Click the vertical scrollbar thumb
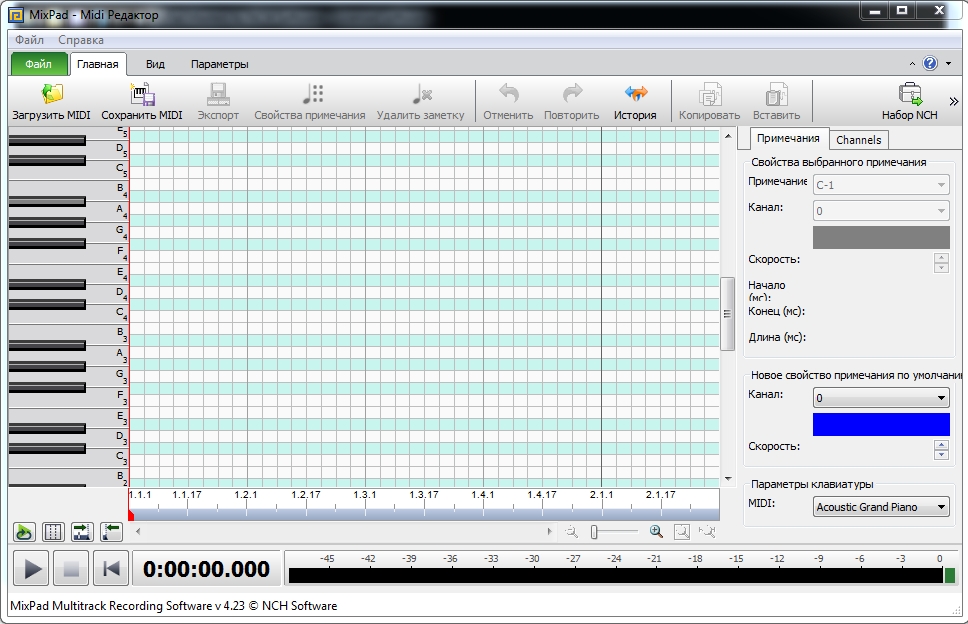Image resolution: width=968 pixels, height=624 pixels. point(727,314)
